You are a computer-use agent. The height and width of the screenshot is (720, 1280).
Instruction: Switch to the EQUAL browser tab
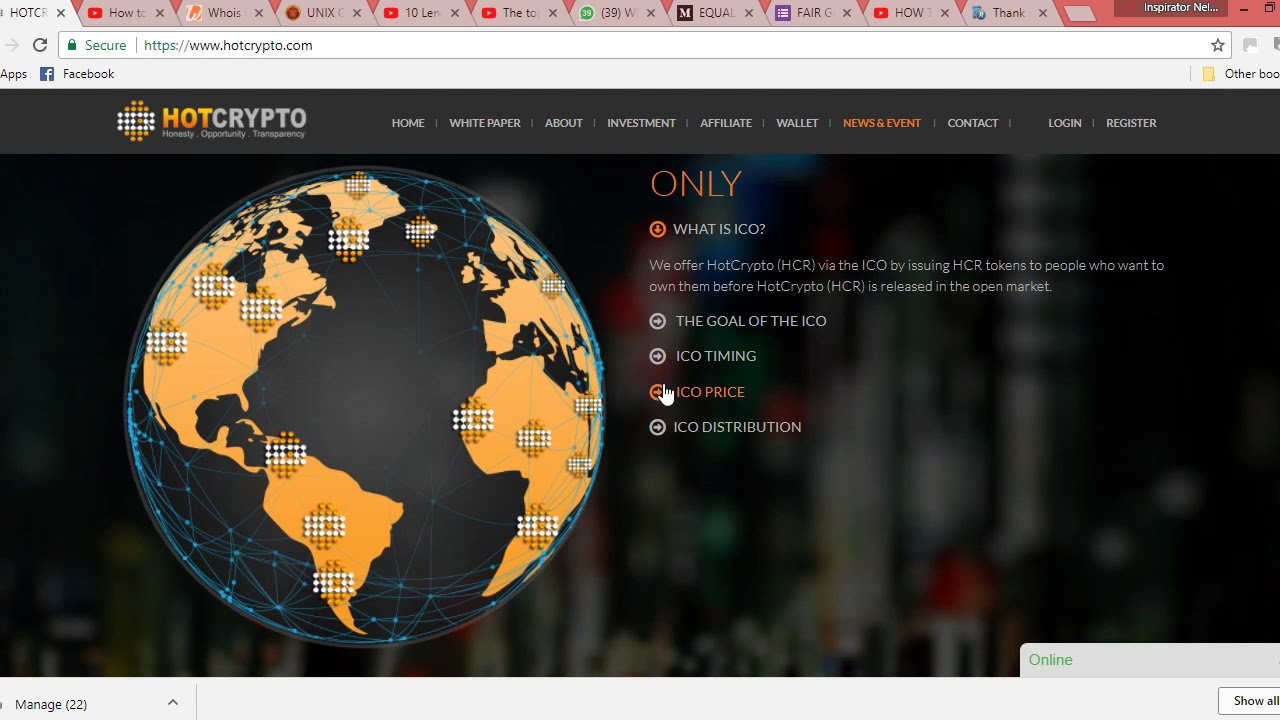(713, 13)
